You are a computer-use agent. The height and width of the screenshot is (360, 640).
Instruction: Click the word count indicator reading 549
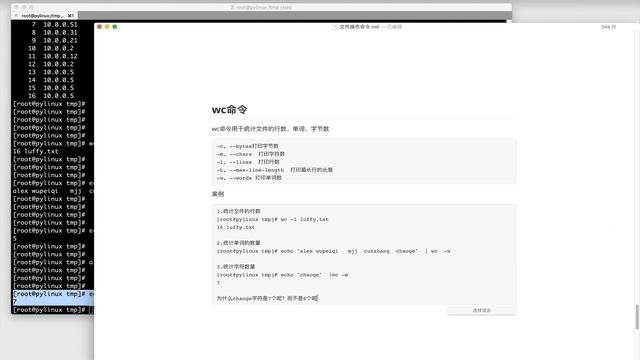pos(608,27)
